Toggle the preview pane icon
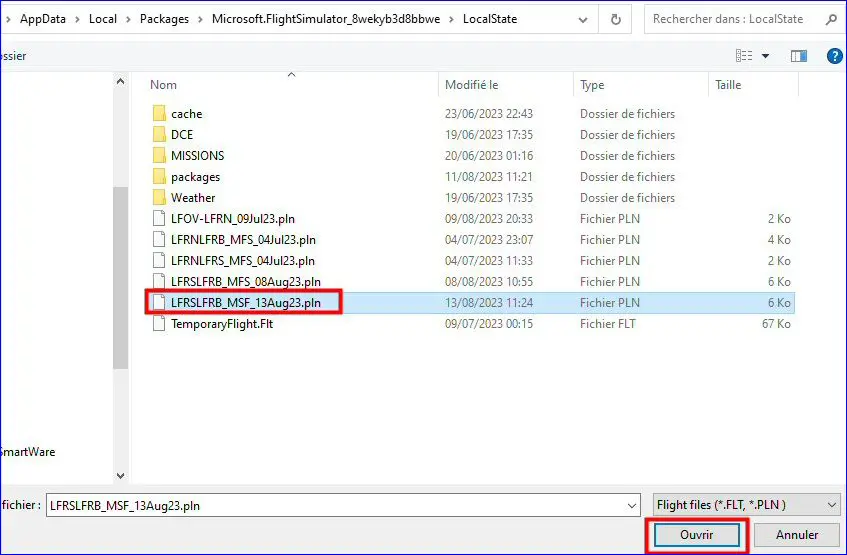Screen dimensions: 847x555 798,56
